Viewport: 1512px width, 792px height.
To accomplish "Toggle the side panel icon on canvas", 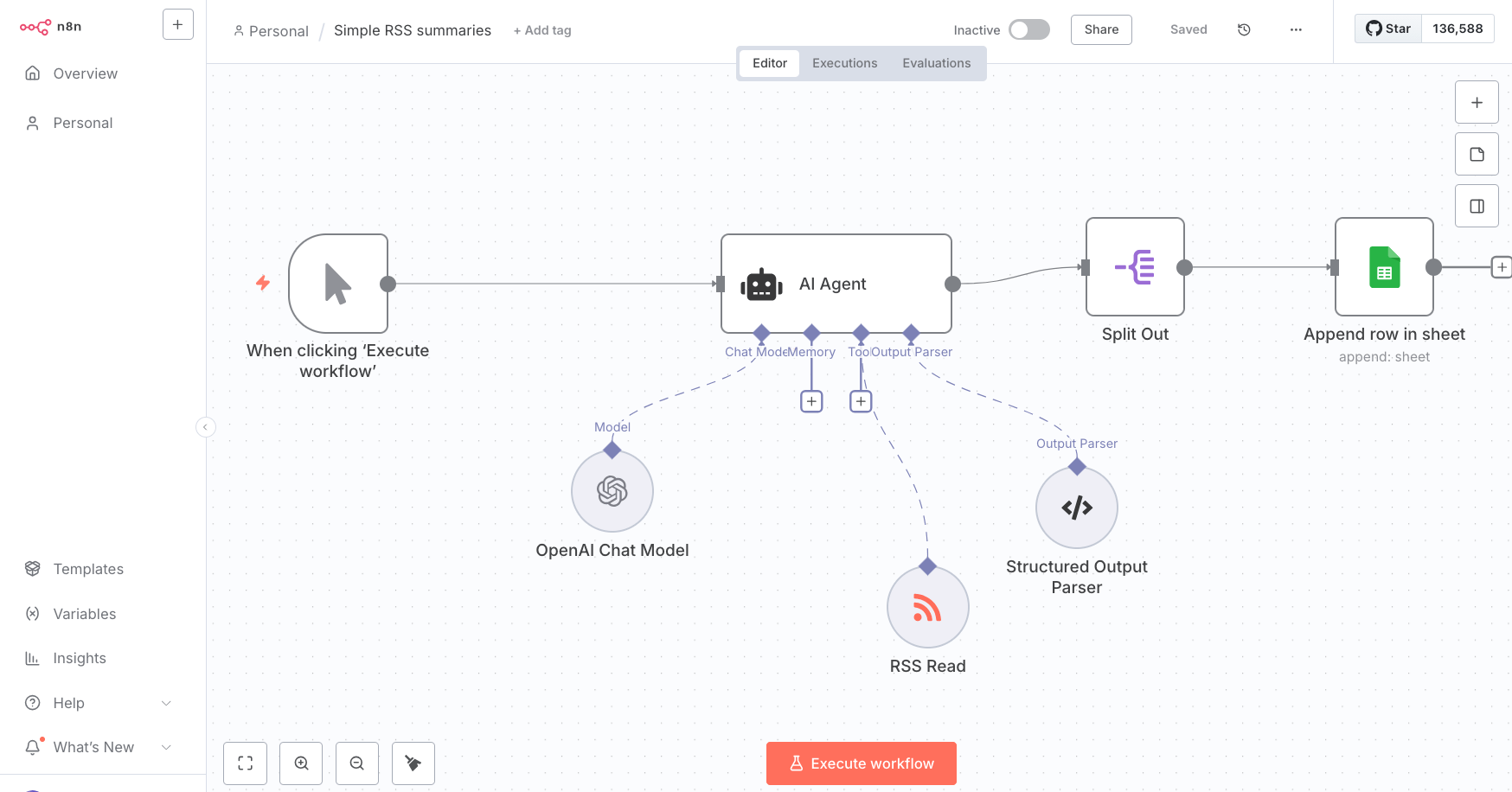I will (x=1477, y=206).
